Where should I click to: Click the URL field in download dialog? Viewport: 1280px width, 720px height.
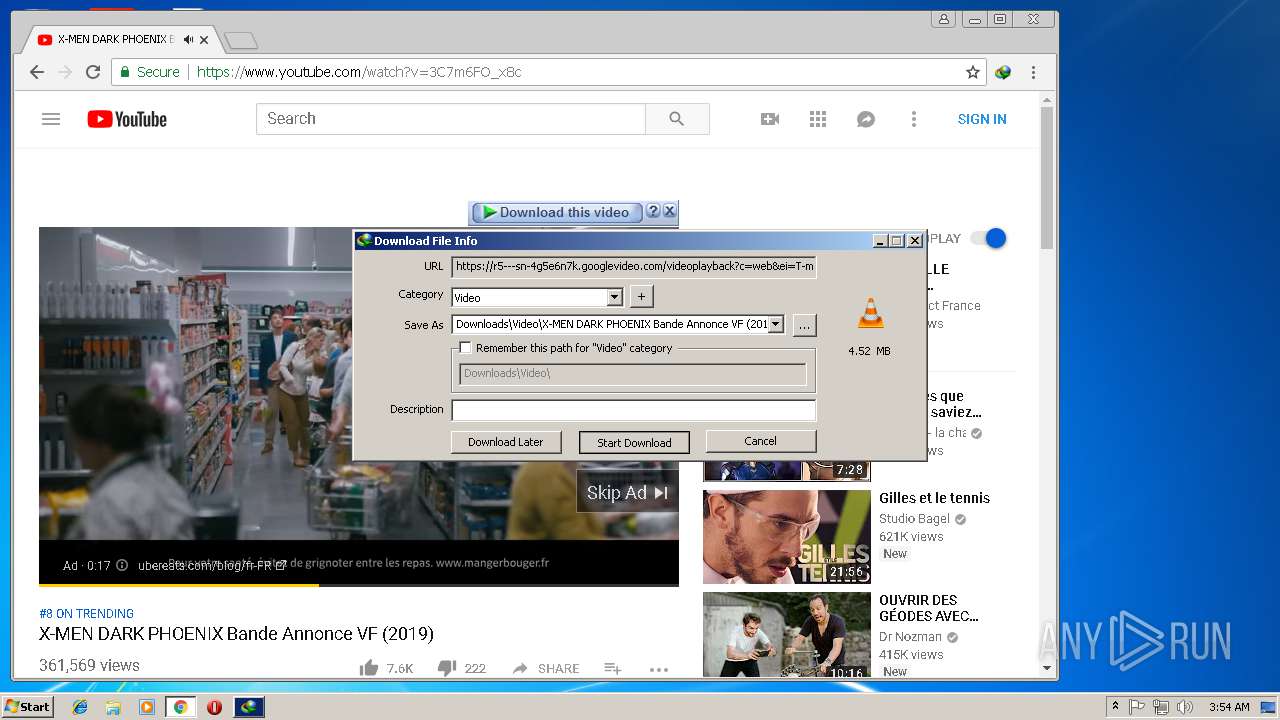point(634,267)
